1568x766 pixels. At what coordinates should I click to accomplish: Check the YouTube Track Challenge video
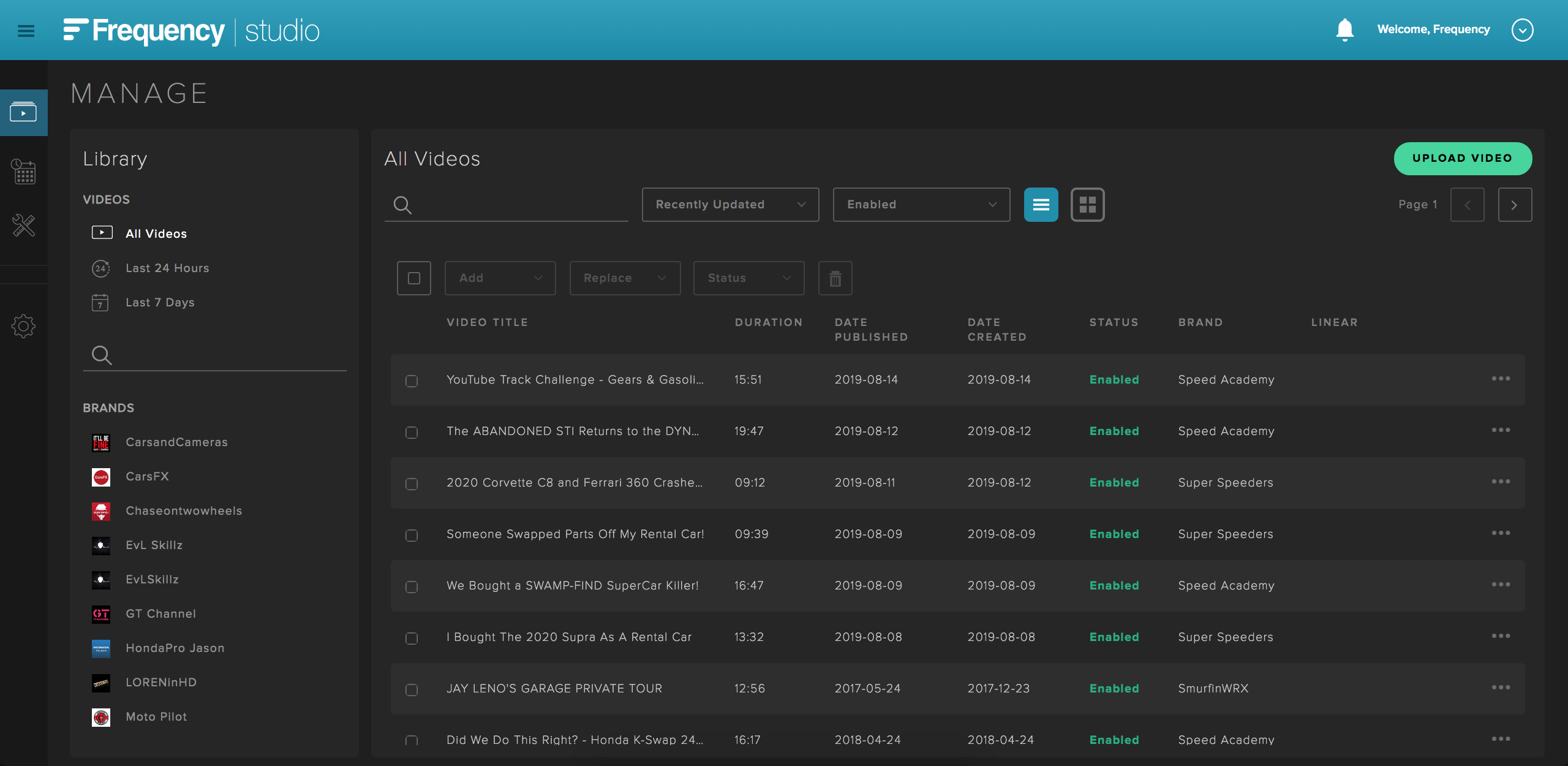click(x=412, y=381)
